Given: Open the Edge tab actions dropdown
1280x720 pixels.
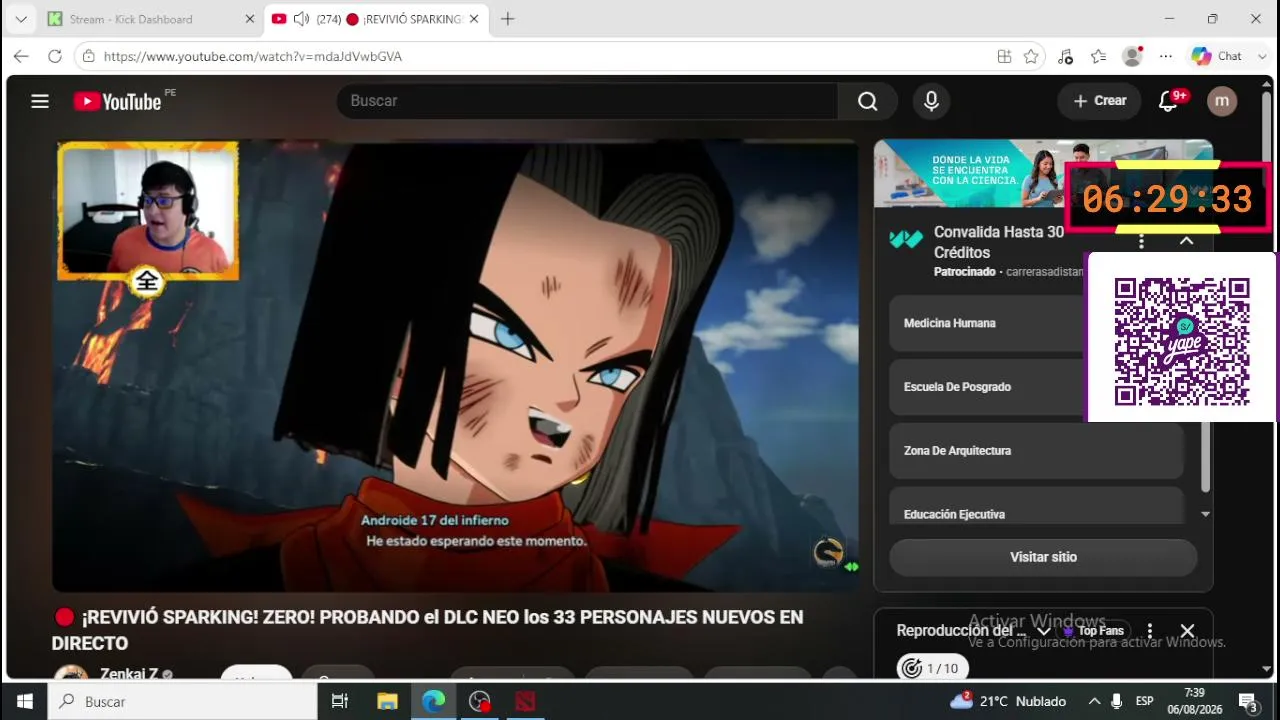Looking at the screenshot, I should tap(20, 19).
